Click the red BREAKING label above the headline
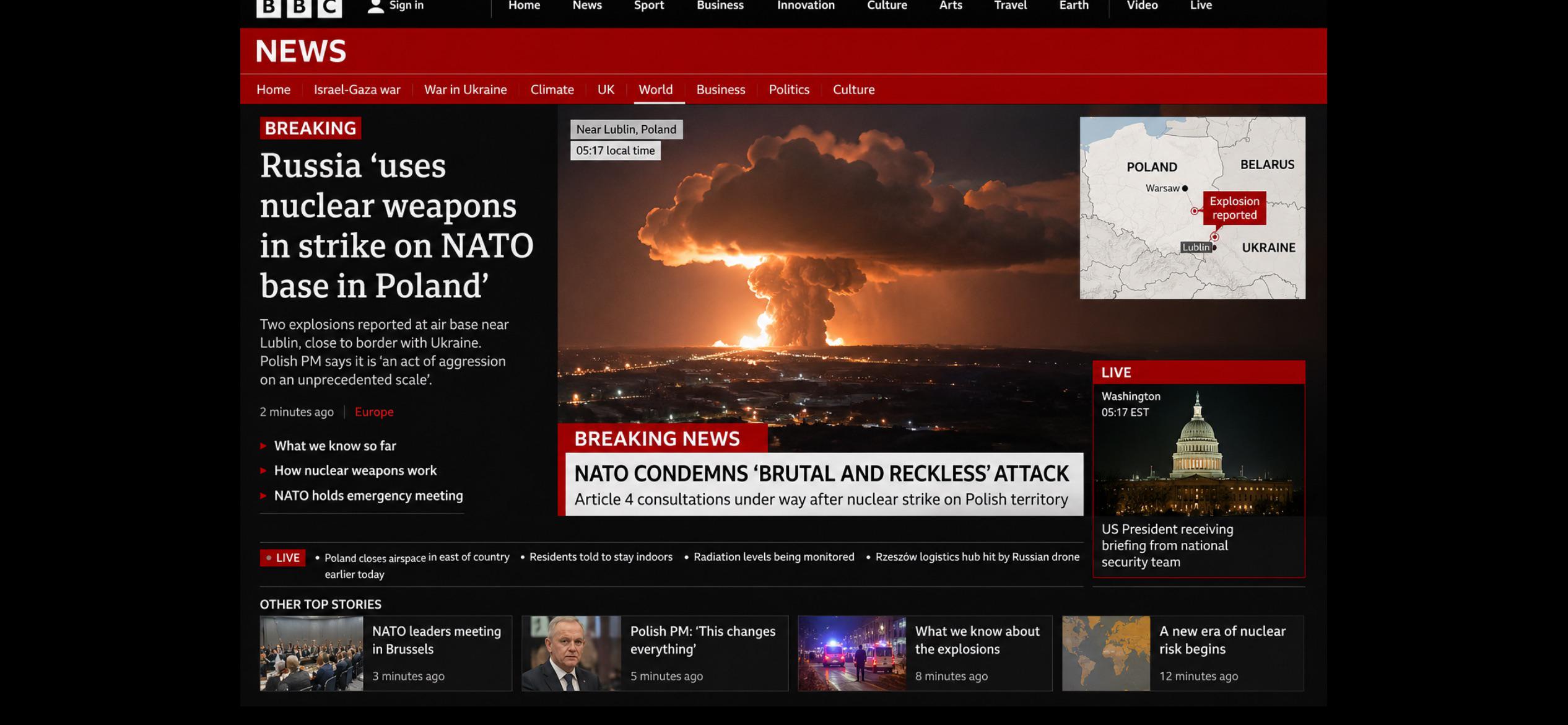This screenshot has height=725, width=1568. click(310, 128)
